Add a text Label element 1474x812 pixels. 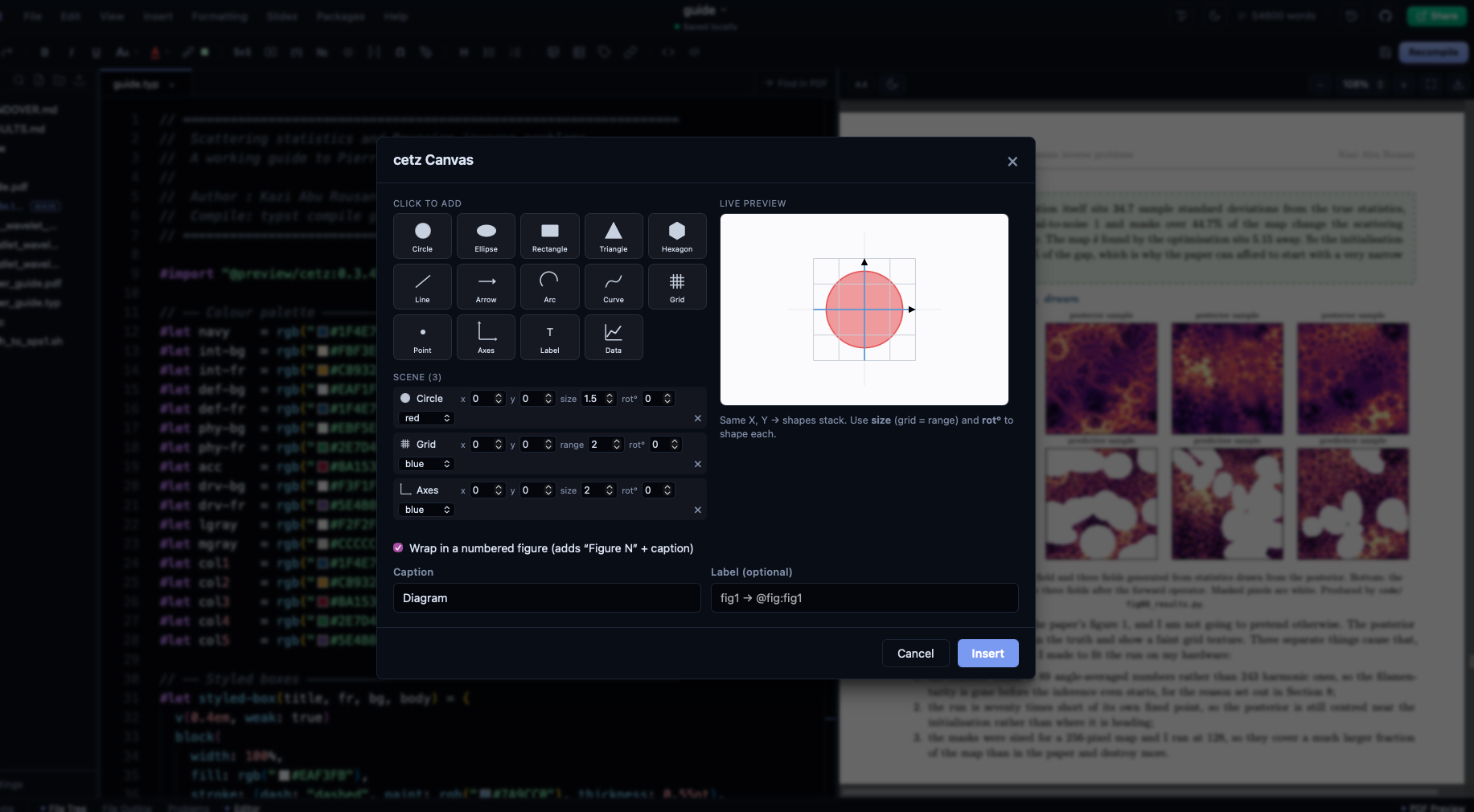[x=550, y=337]
